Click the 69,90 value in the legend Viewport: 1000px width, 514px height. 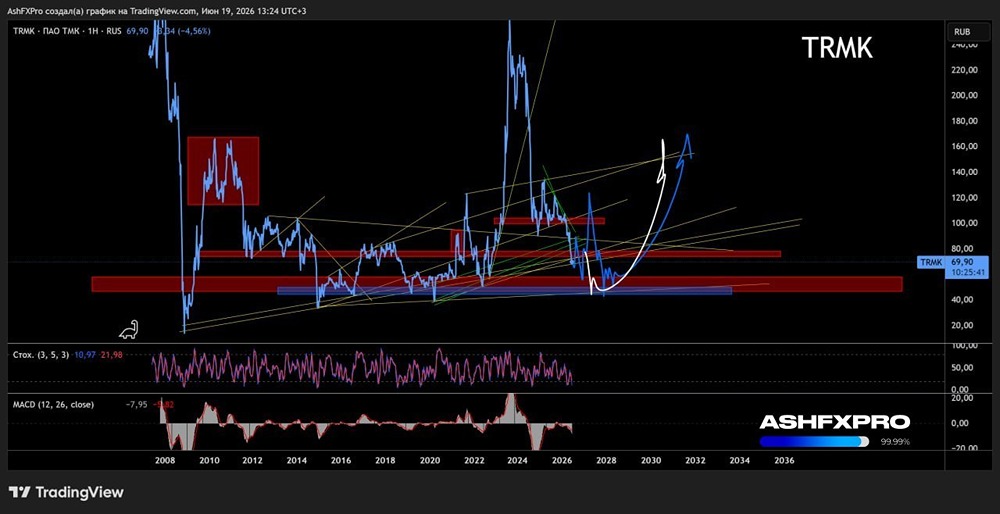point(138,31)
